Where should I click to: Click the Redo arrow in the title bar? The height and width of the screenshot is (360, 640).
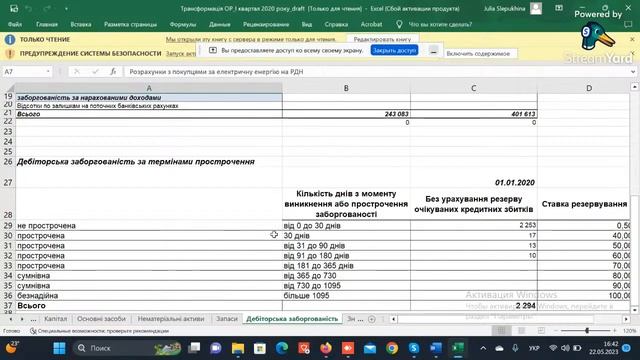point(47,8)
